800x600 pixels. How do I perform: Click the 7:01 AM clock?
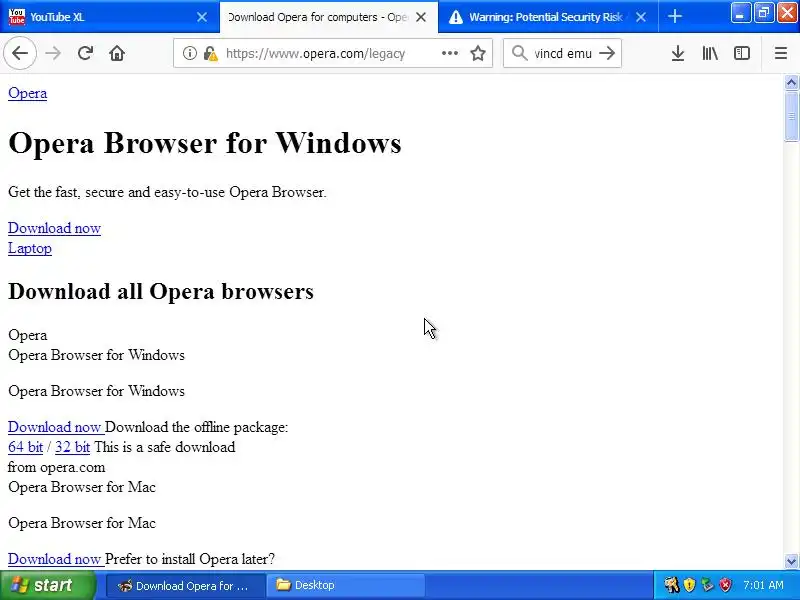click(x=763, y=585)
